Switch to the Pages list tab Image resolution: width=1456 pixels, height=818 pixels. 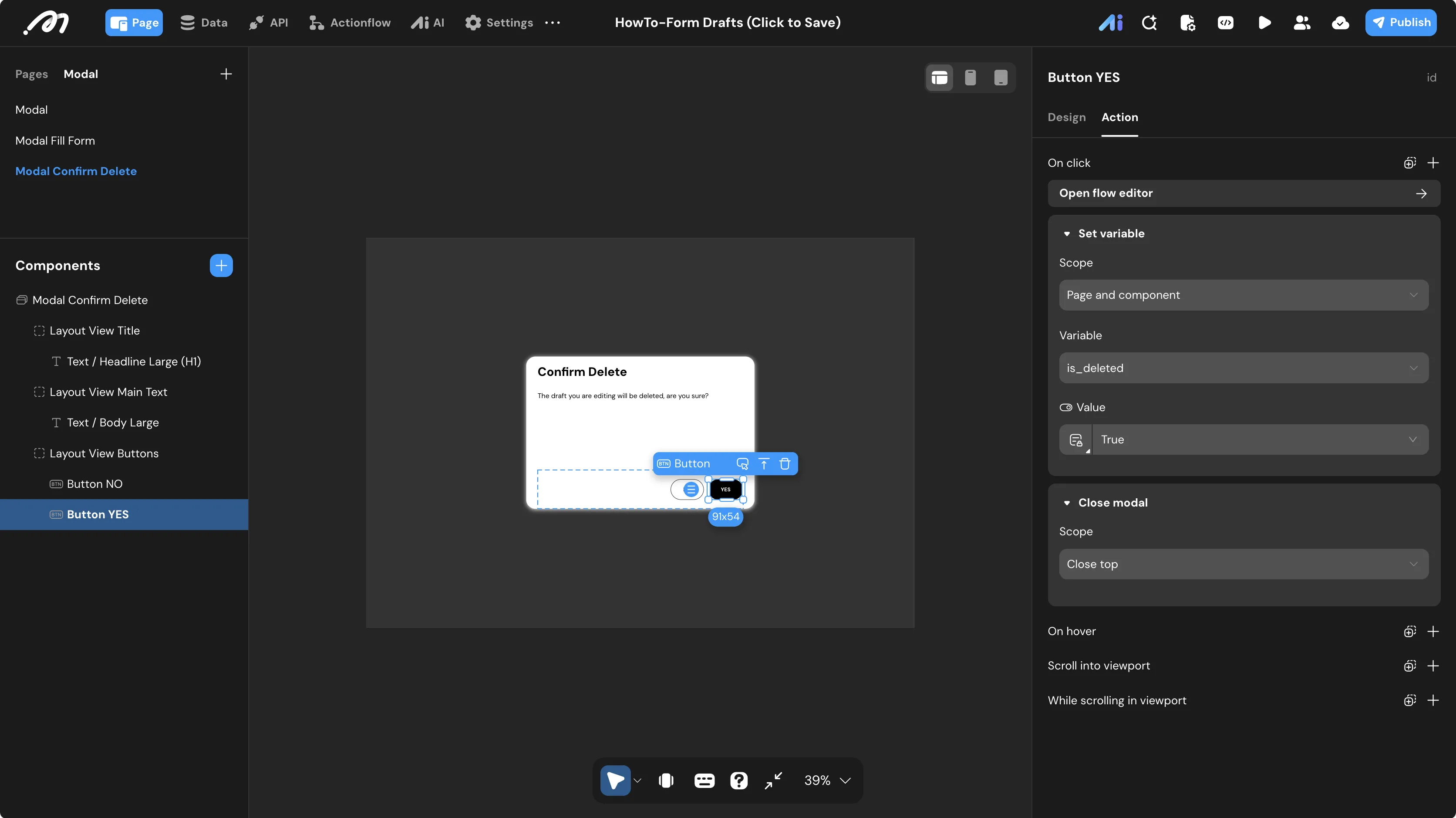click(x=32, y=74)
